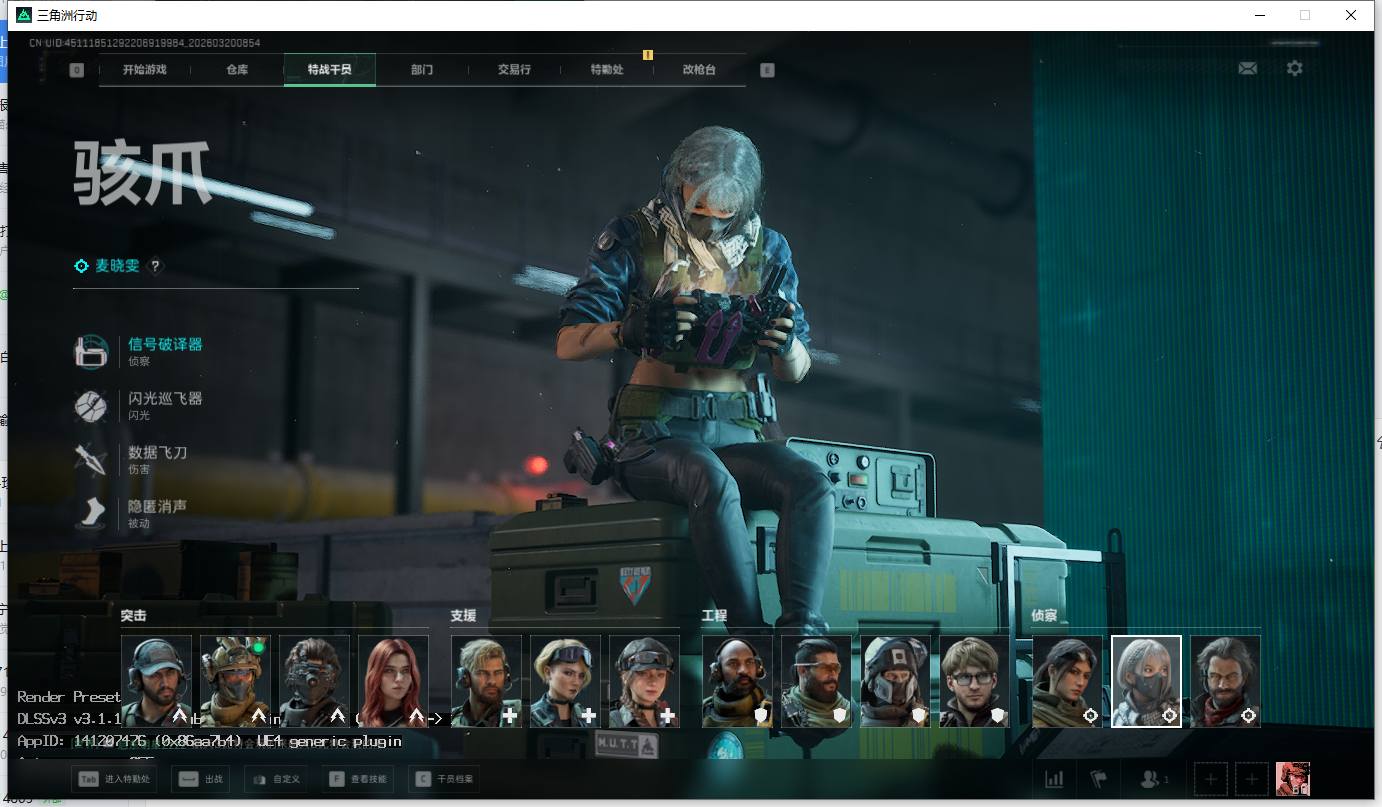Click the flag icon in bottom bar
Viewport: 1382px width, 807px height.
point(1098,779)
